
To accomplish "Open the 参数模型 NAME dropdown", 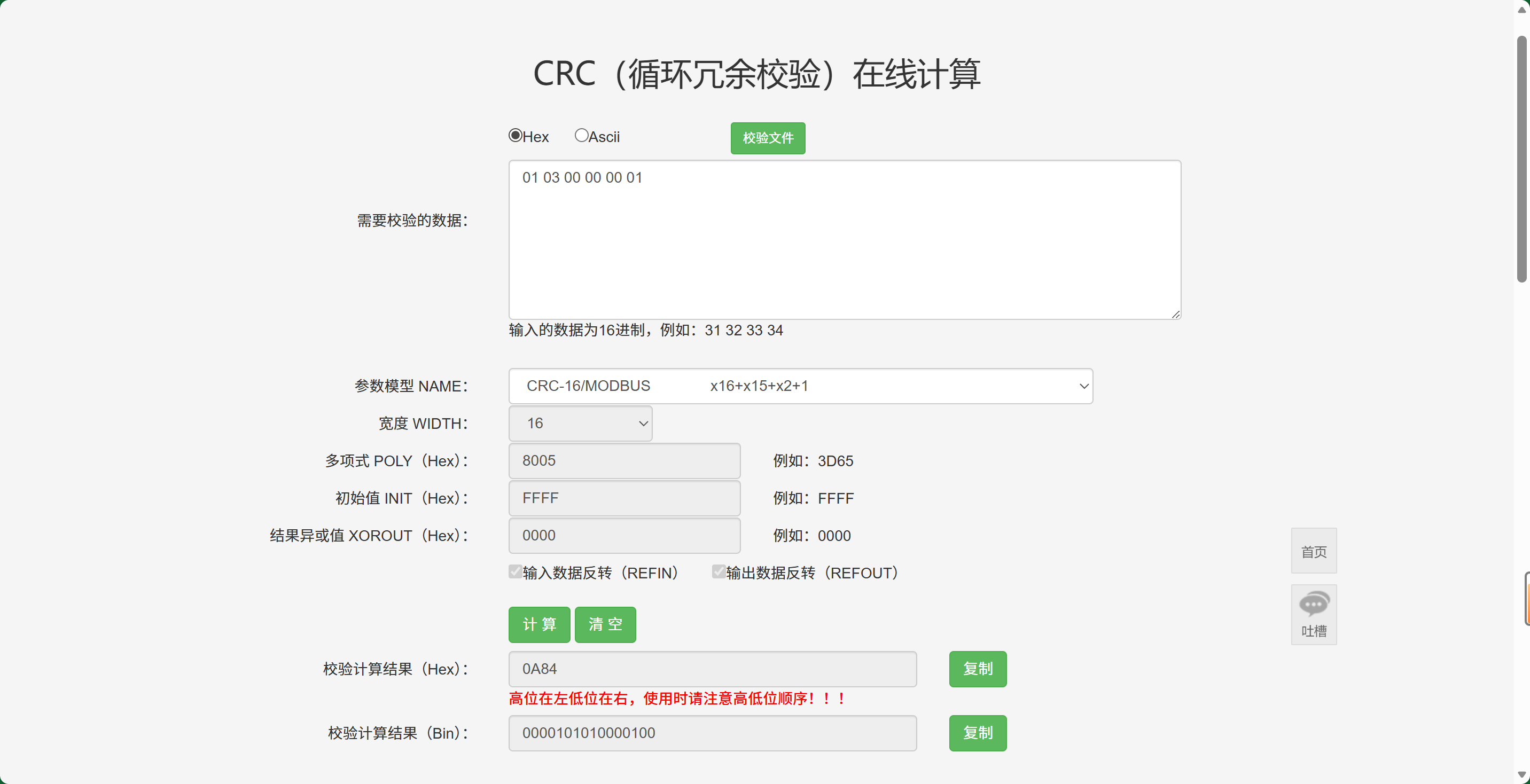I will pyautogui.click(x=800, y=386).
